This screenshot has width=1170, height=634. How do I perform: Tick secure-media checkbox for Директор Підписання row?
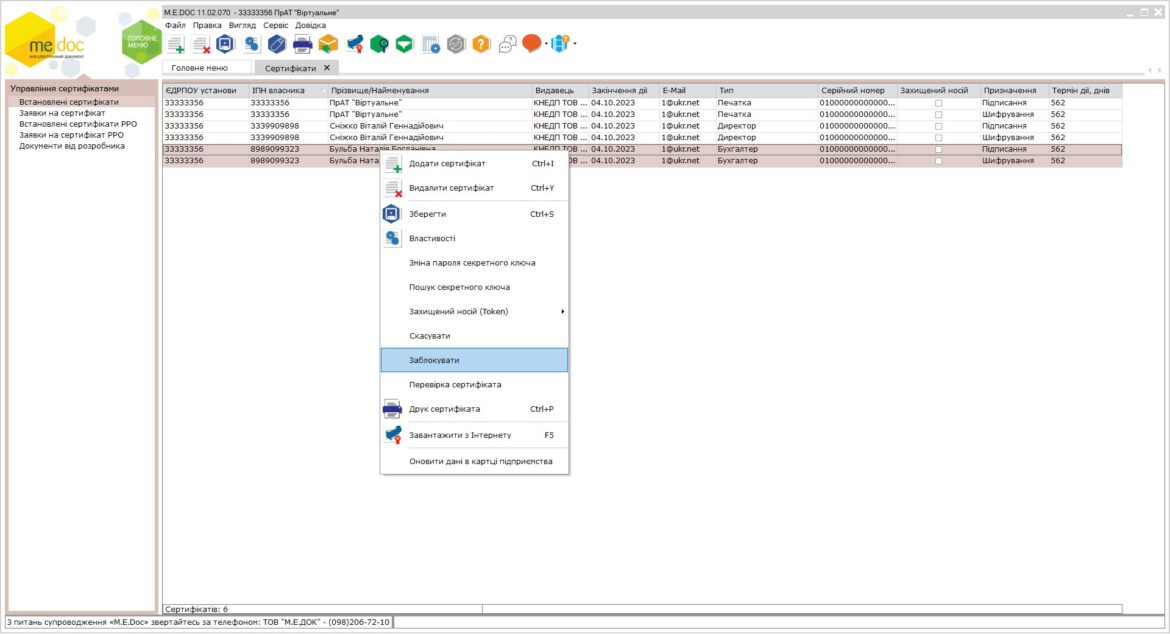click(939, 126)
